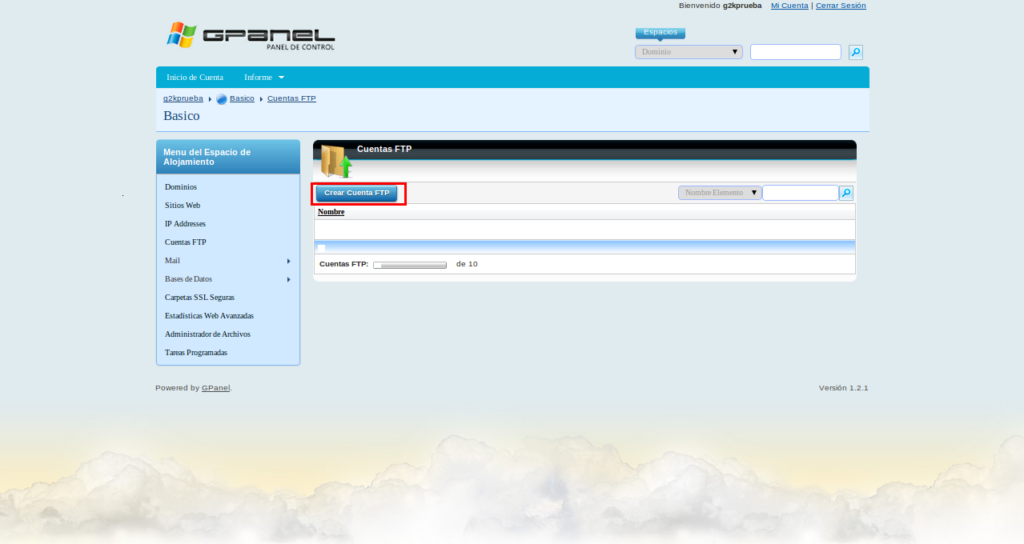The height and width of the screenshot is (544, 1024).
Task: Expand the Bases de Datos submenu arrow
Action: [x=289, y=280]
